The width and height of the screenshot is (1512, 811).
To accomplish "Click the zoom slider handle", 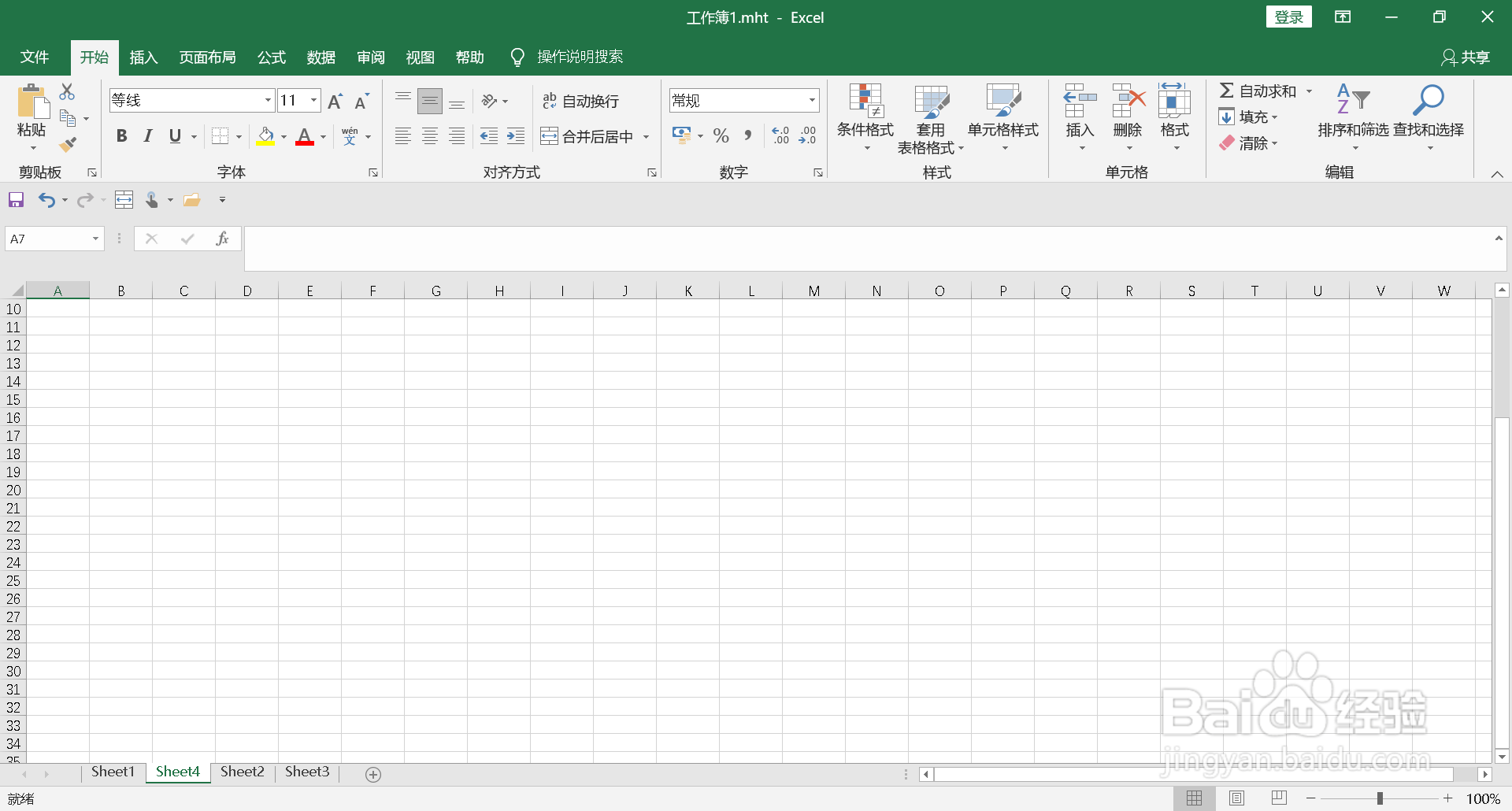I will pyautogui.click(x=1380, y=798).
